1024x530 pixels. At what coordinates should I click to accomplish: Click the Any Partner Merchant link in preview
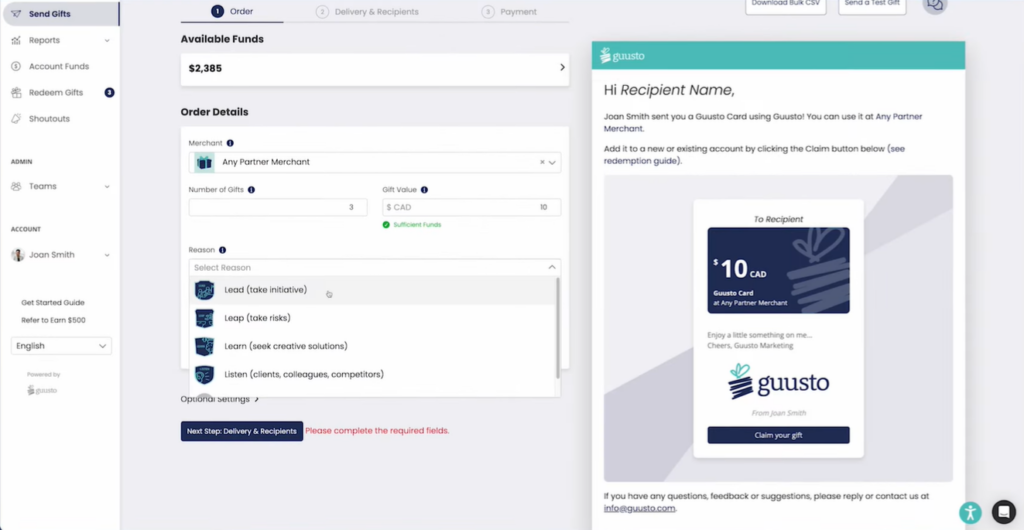click(763, 123)
